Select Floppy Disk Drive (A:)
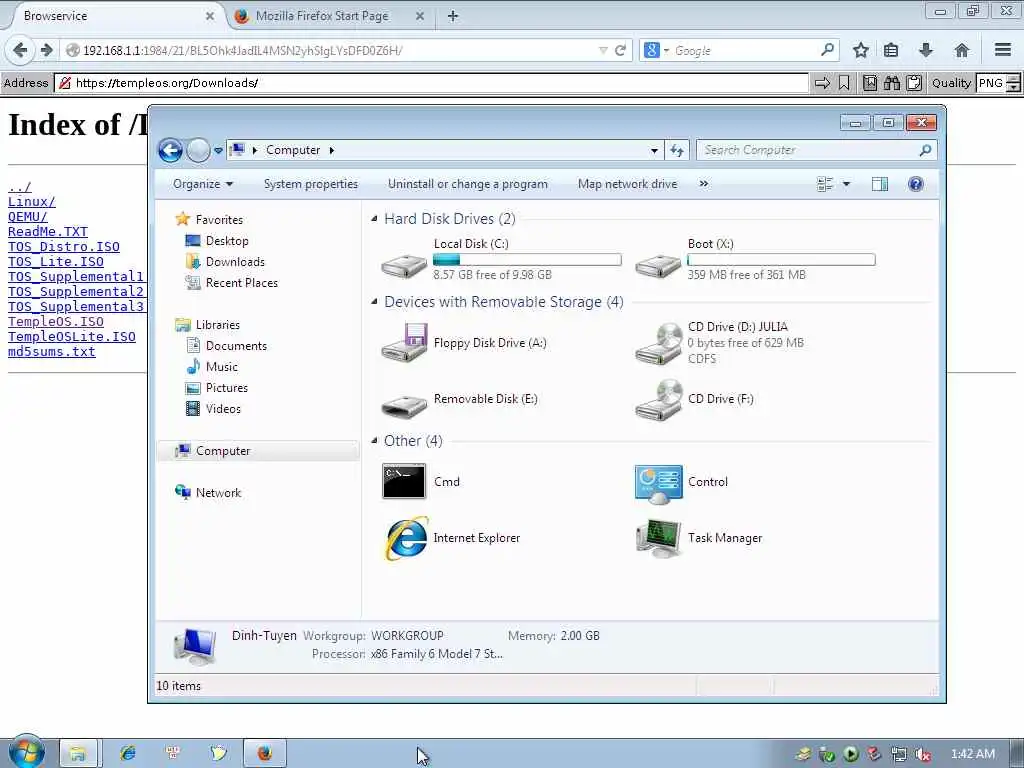This screenshot has width=1024, height=768. tap(465, 343)
